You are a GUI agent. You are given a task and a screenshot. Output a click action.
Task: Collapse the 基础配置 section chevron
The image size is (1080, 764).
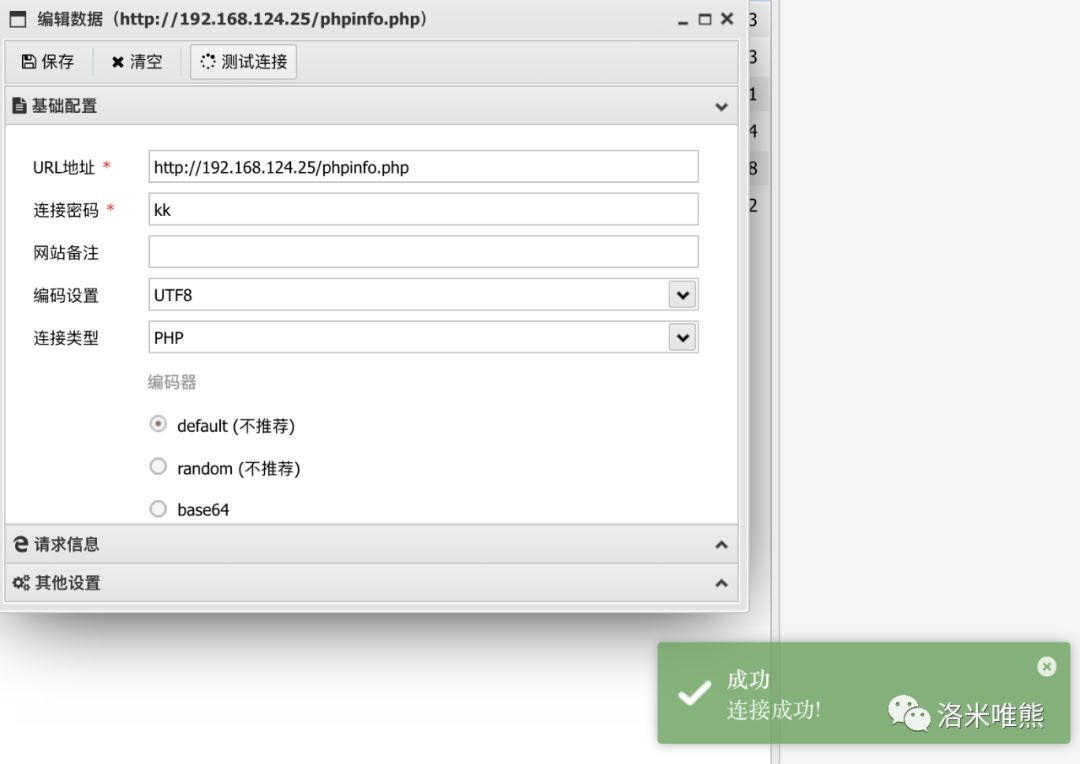click(721, 107)
